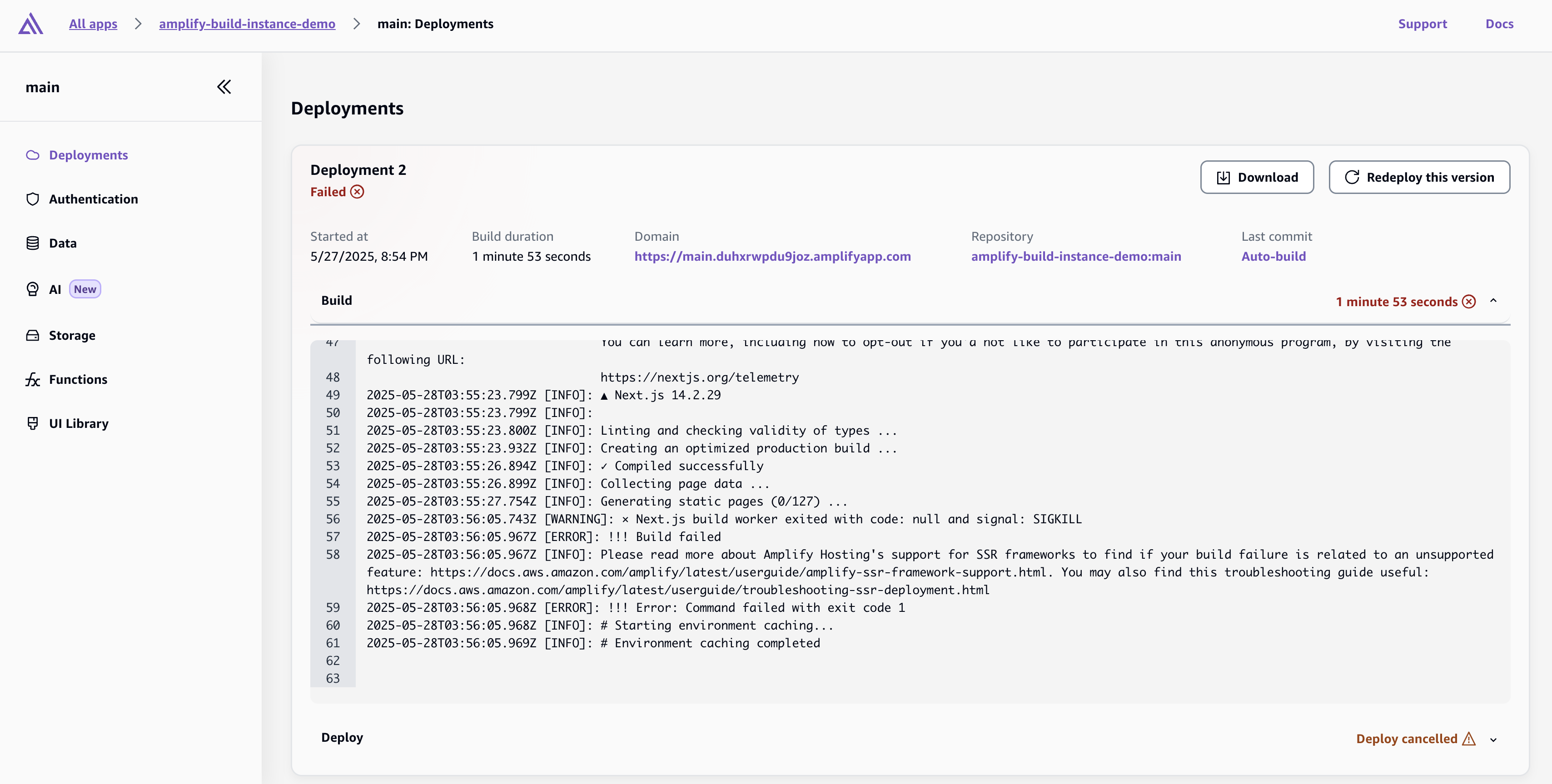Click the Amplify logo icon

point(30,24)
